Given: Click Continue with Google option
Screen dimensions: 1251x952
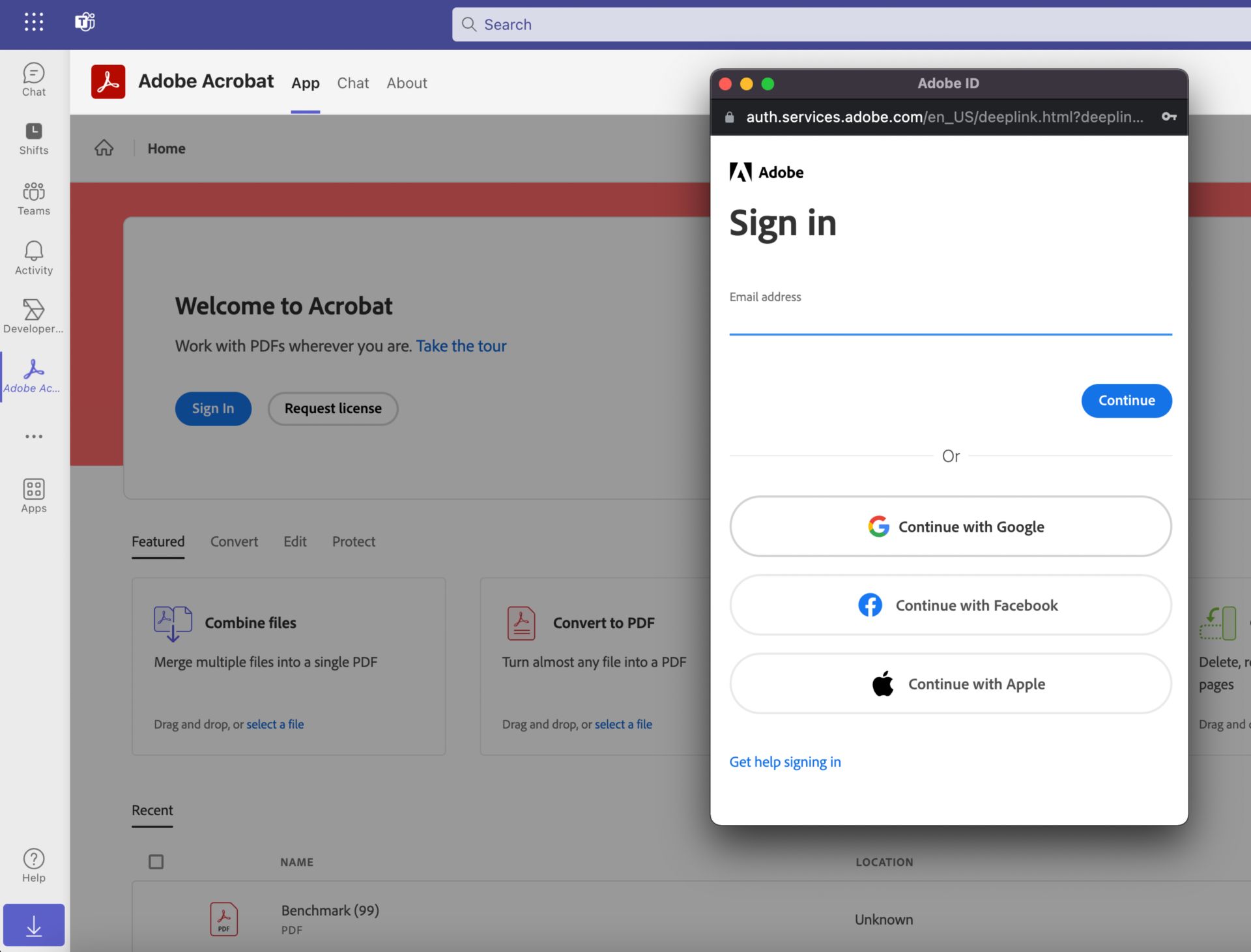Looking at the screenshot, I should pyautogui.click(x=950, y=525).
